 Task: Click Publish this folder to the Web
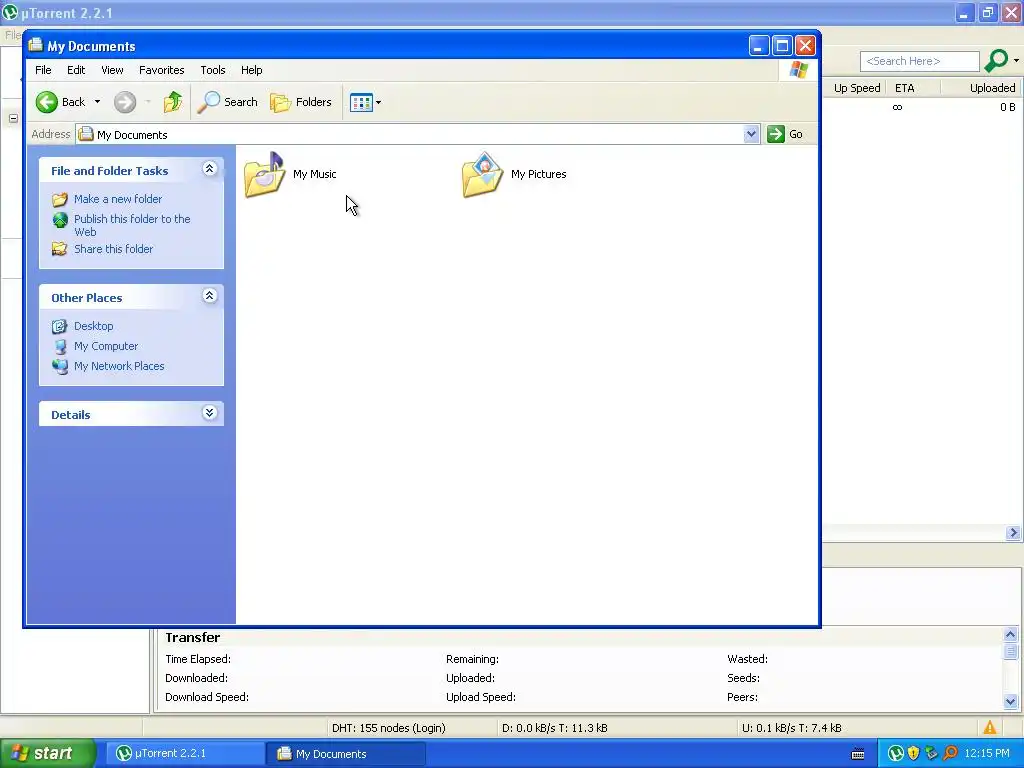pyautogui.click(x=132, y=225)
